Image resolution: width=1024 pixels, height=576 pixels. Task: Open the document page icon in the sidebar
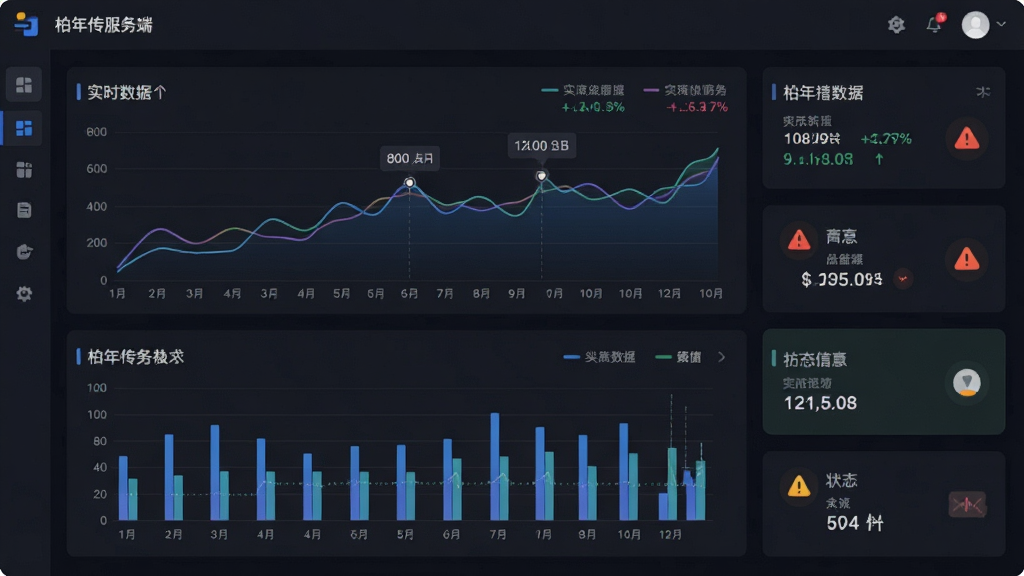pyautogui.click(x=24, y=210)
